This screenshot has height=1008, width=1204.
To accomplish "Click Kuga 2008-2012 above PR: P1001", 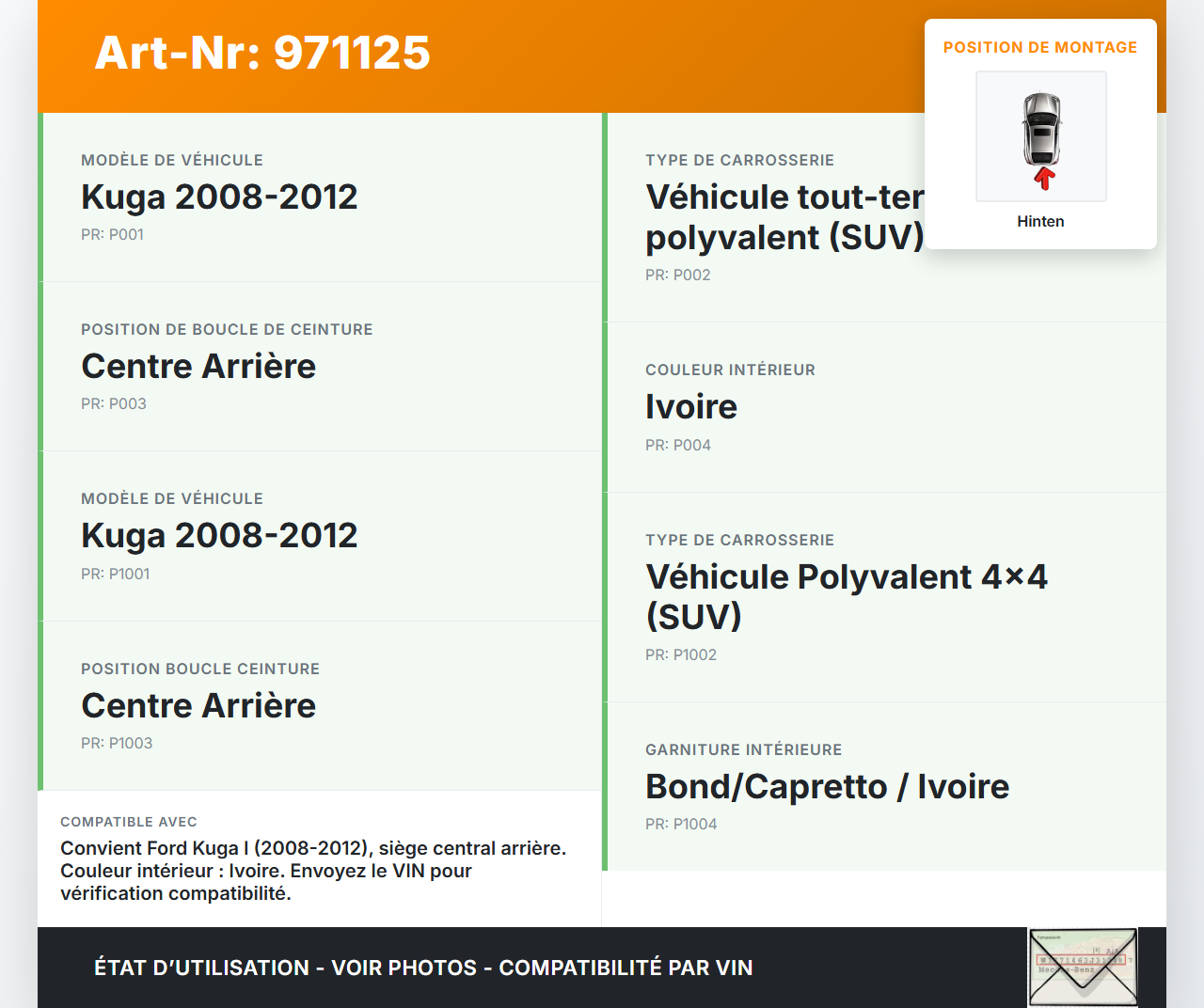I will point(219,535).
